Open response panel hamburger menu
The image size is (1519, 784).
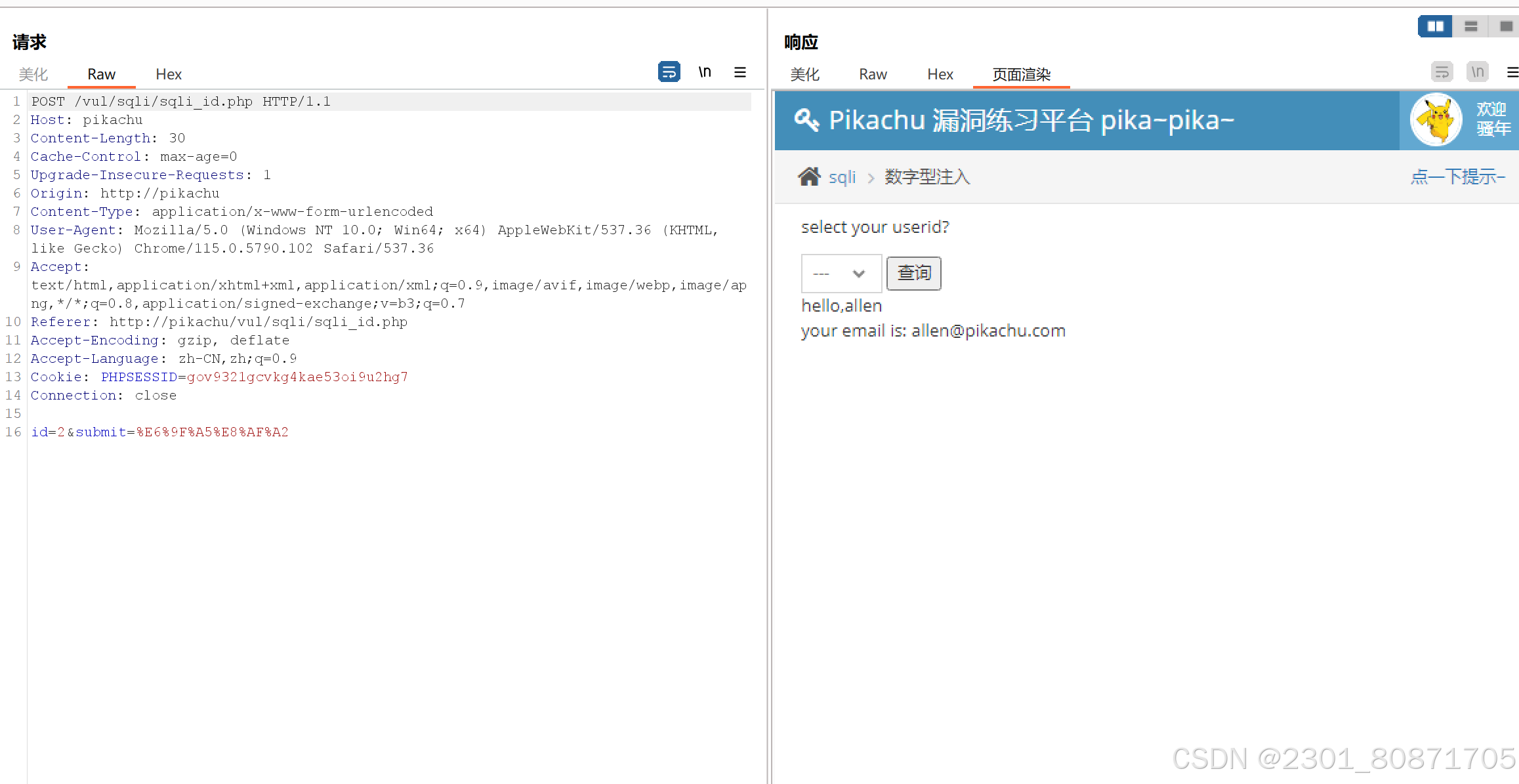point(1512,72)
